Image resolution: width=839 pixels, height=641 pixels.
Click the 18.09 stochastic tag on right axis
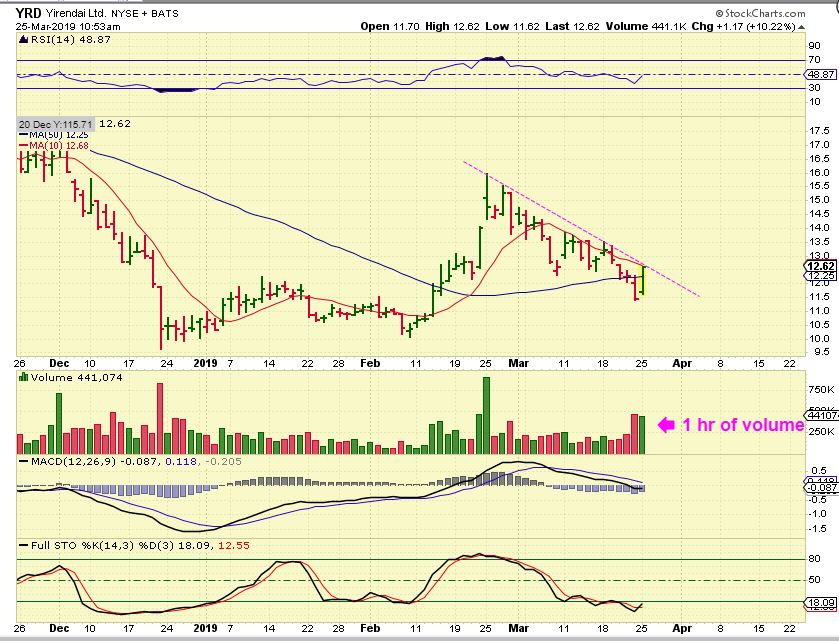click(820, 602)
